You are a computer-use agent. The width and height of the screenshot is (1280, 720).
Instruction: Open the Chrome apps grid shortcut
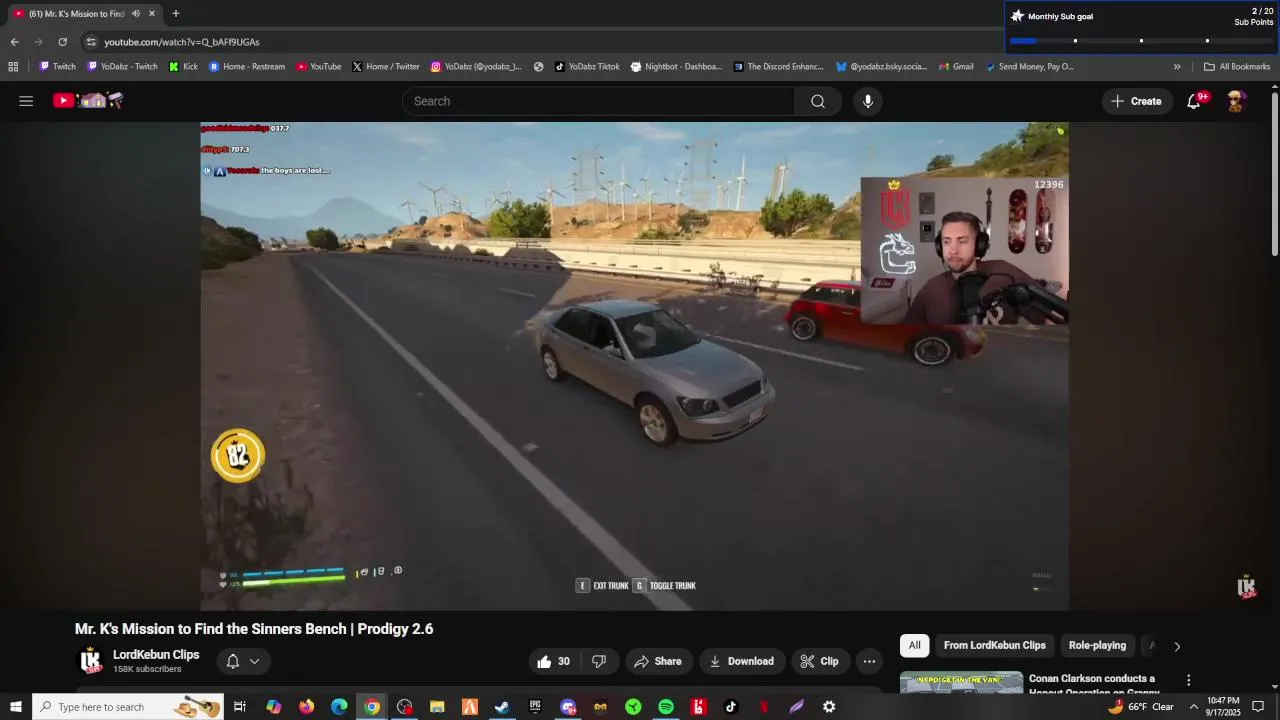[x=13, y=67]
